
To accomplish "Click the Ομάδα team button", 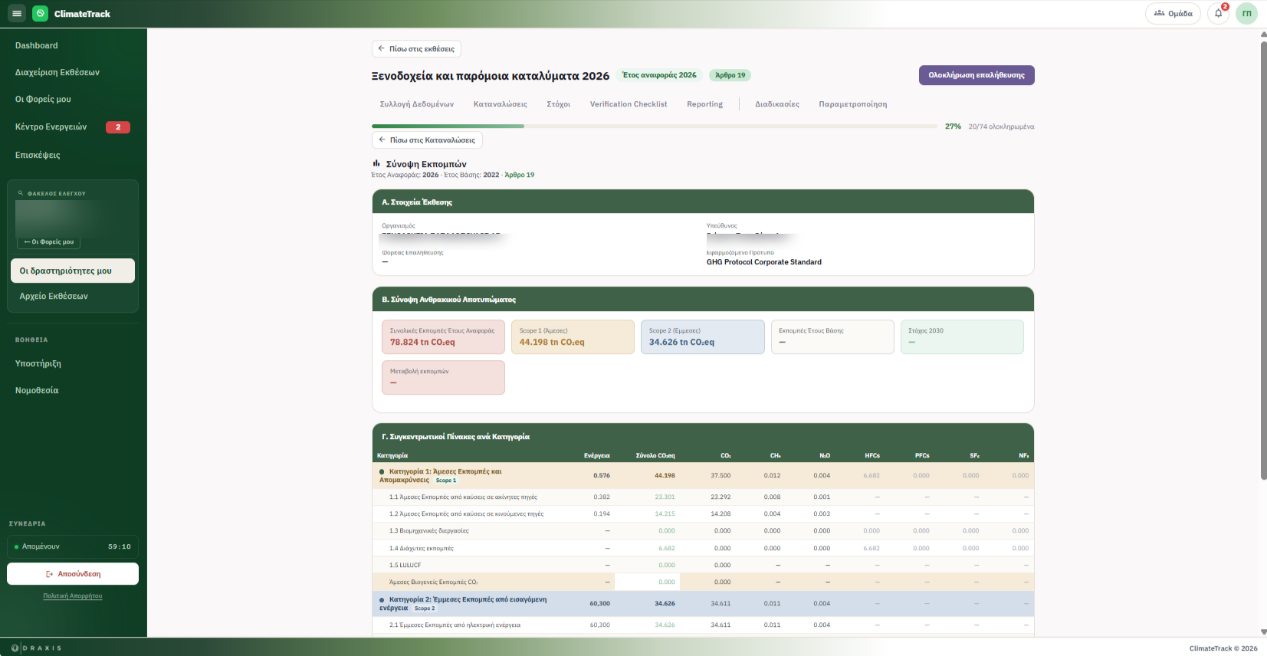I will point(1173,13).
